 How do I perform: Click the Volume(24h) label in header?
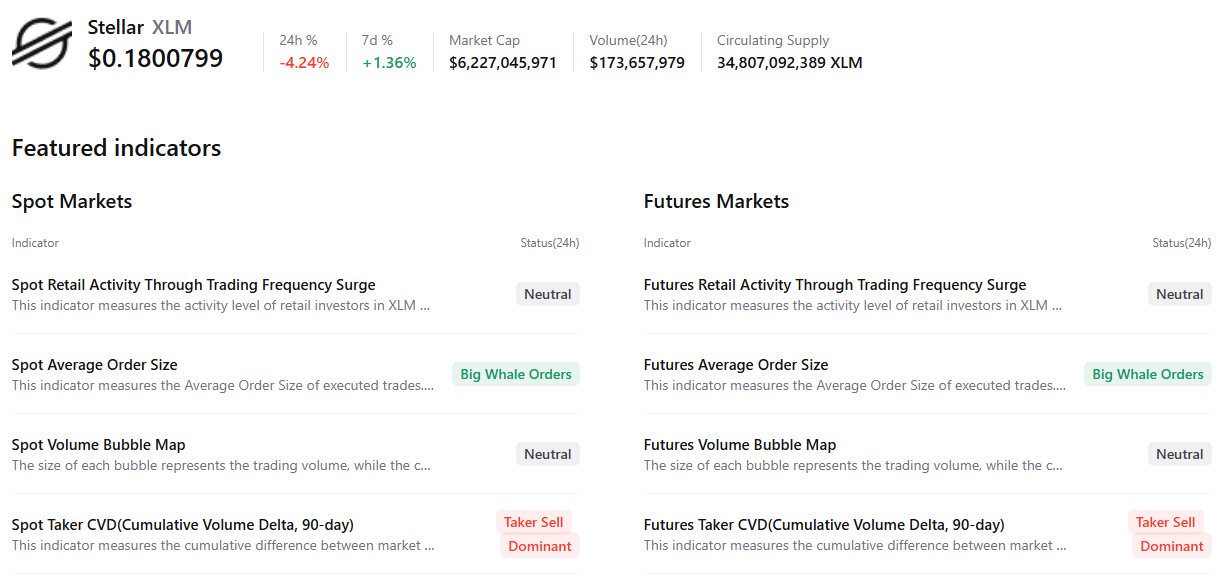[628, 41]
